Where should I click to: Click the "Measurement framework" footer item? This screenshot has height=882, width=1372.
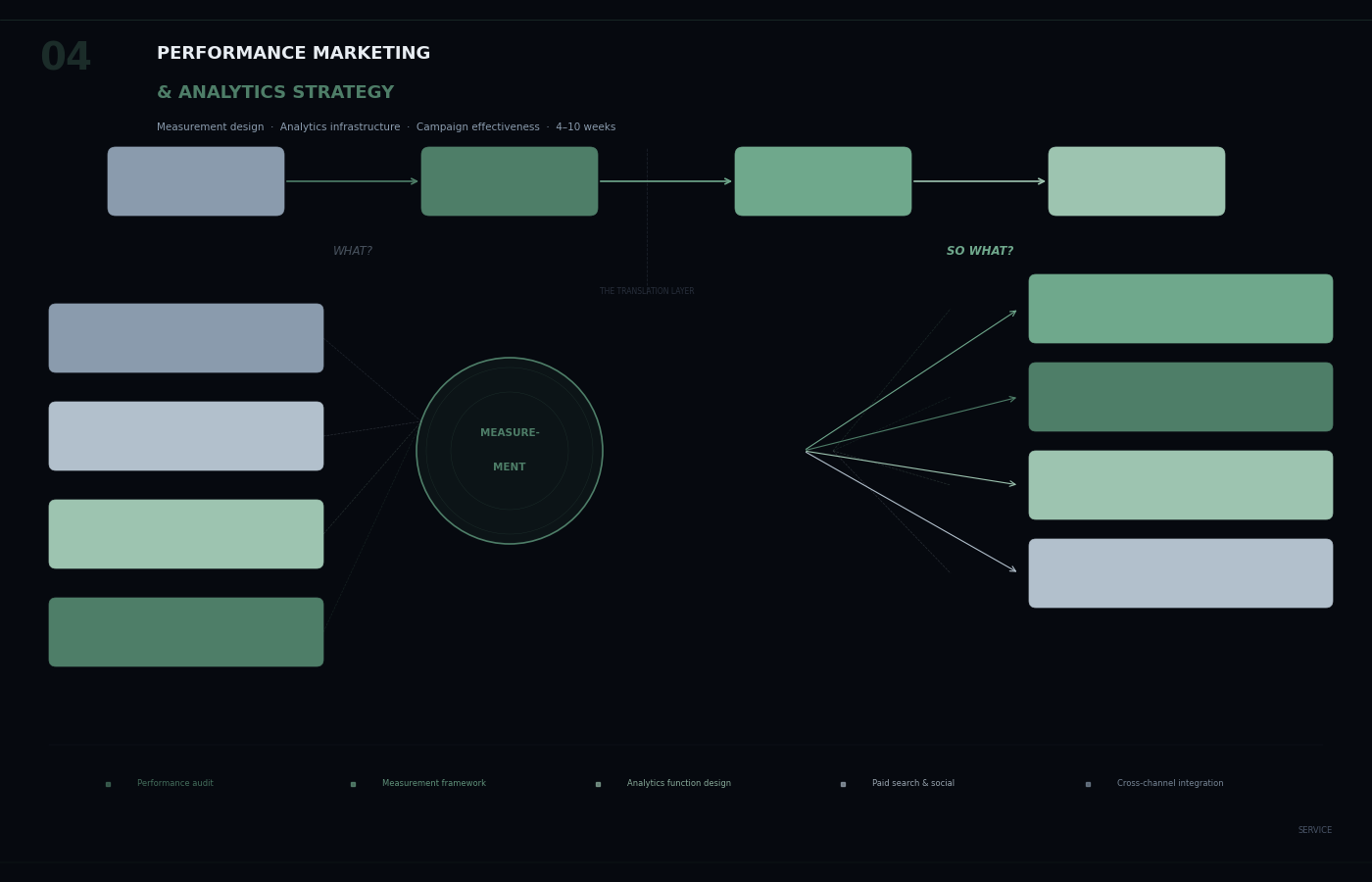coord(434,784)
